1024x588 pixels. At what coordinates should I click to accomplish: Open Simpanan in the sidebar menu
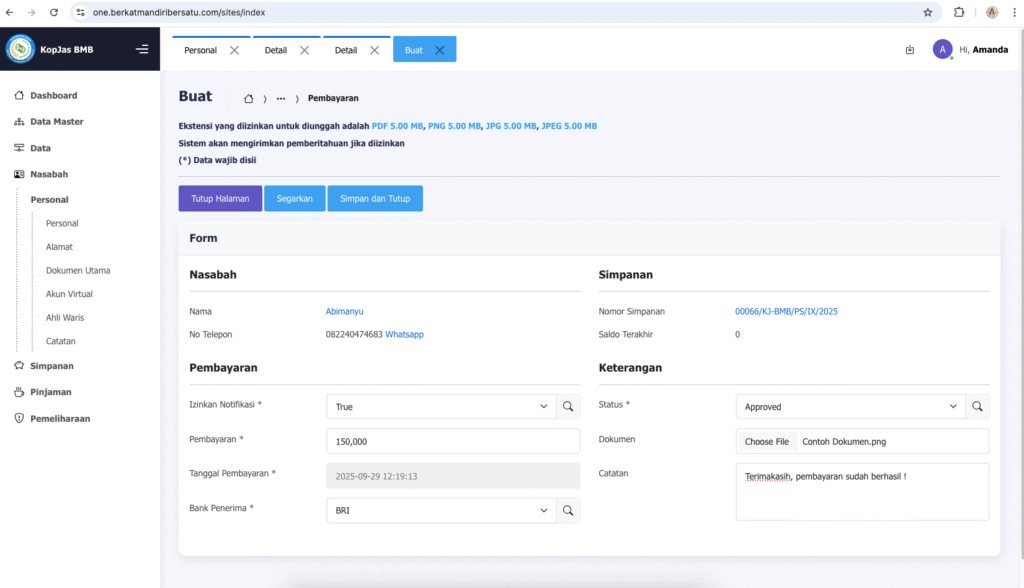coord(51,366)
